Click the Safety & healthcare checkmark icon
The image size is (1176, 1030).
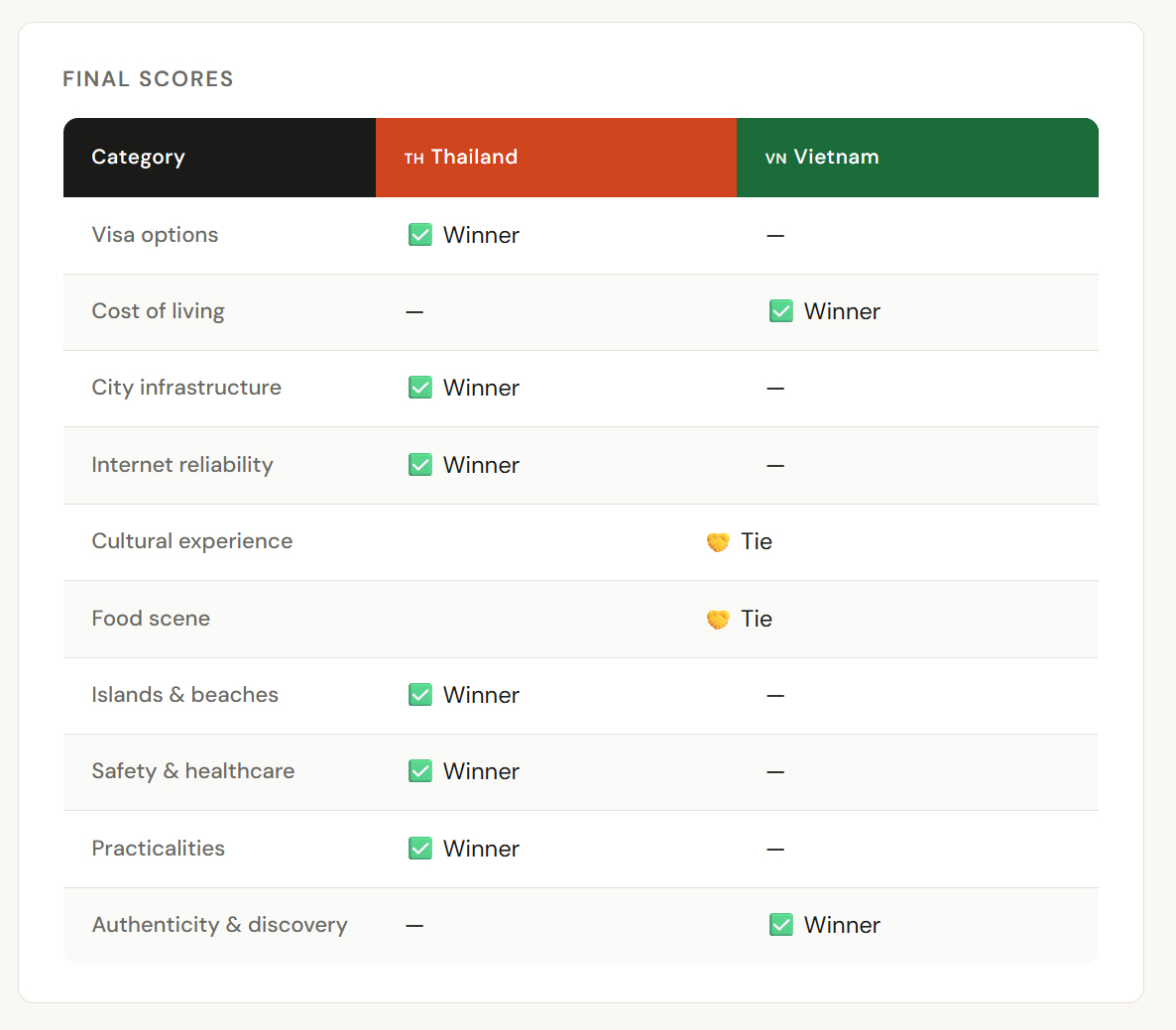point(420,771)
